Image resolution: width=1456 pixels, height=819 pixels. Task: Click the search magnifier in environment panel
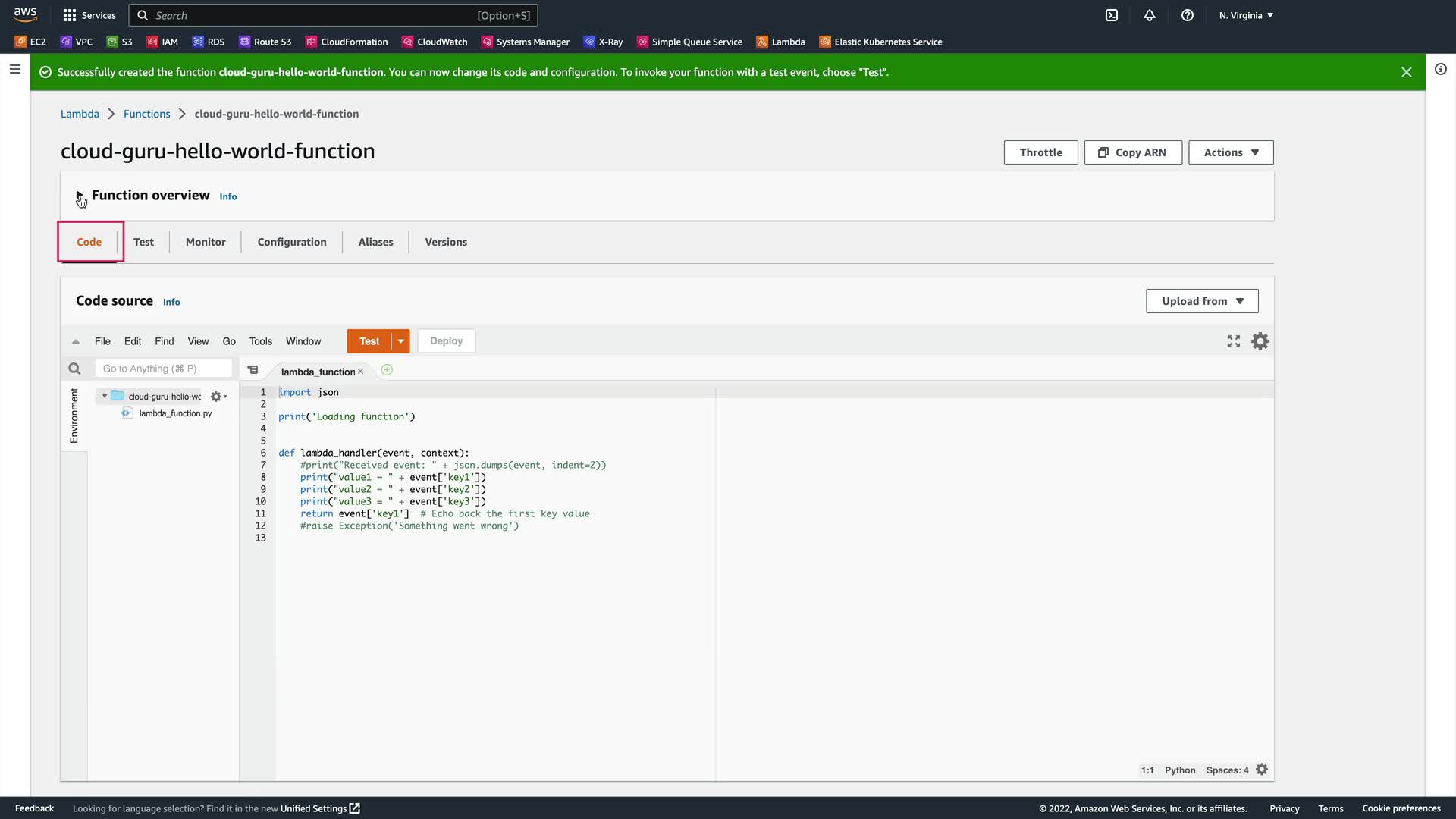pyautogui.click(x=74, y=369)
